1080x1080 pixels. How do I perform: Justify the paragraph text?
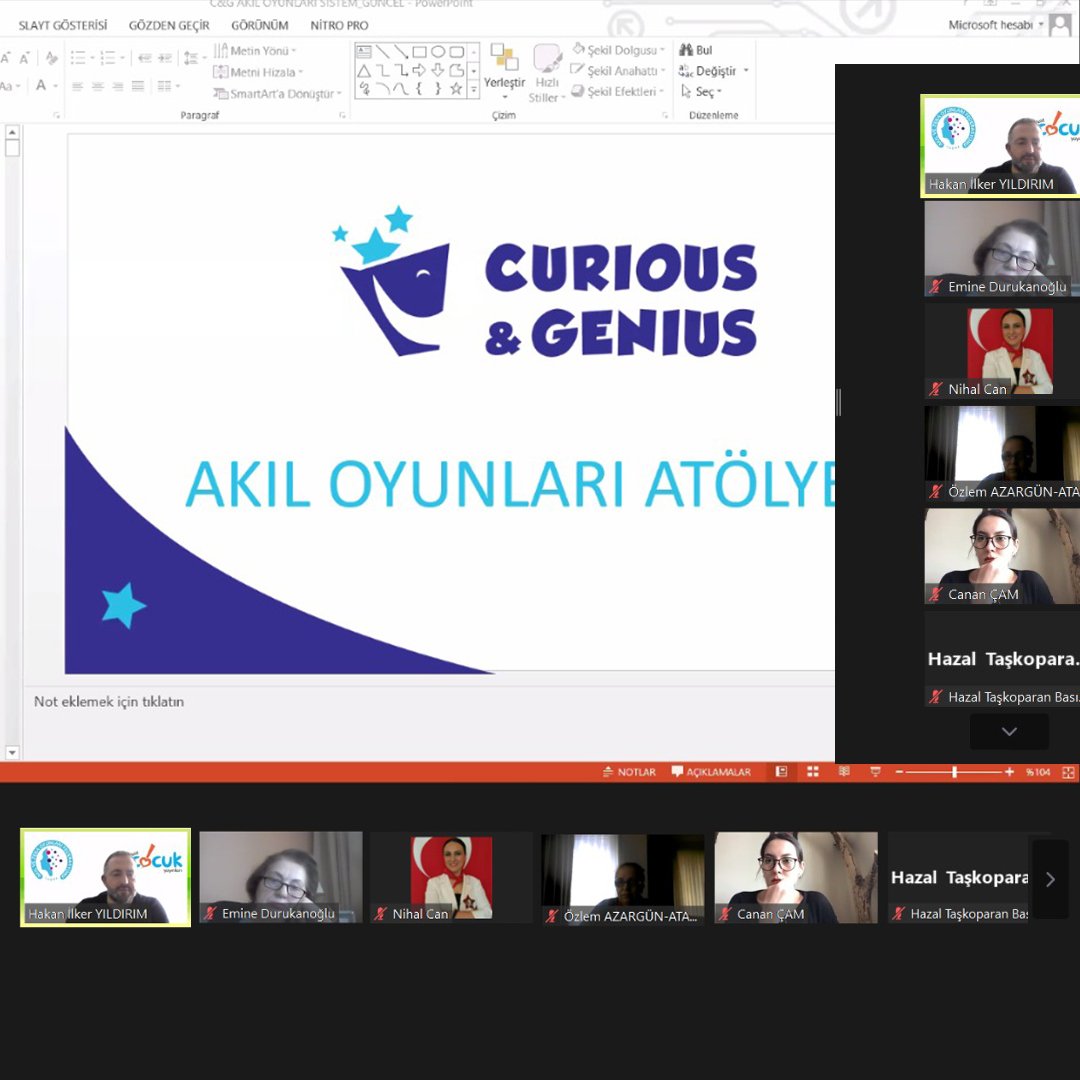[138, 86]
